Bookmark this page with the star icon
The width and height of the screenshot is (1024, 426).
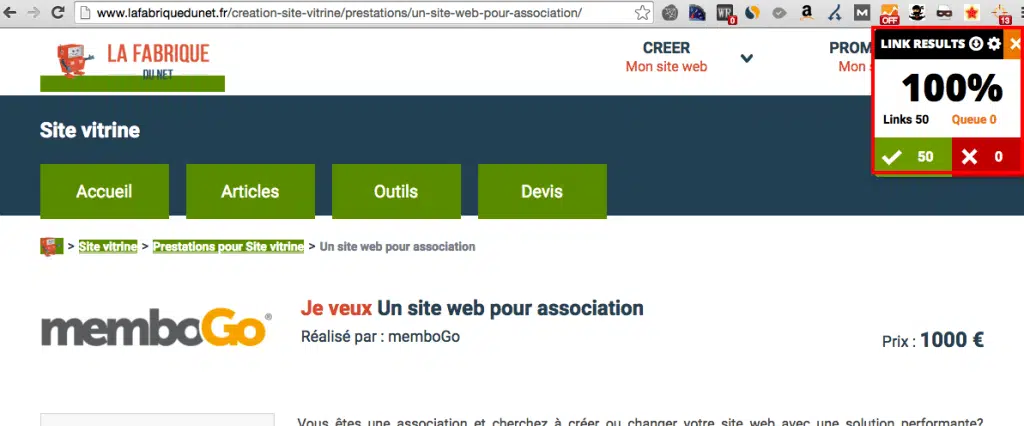point(643,12)
